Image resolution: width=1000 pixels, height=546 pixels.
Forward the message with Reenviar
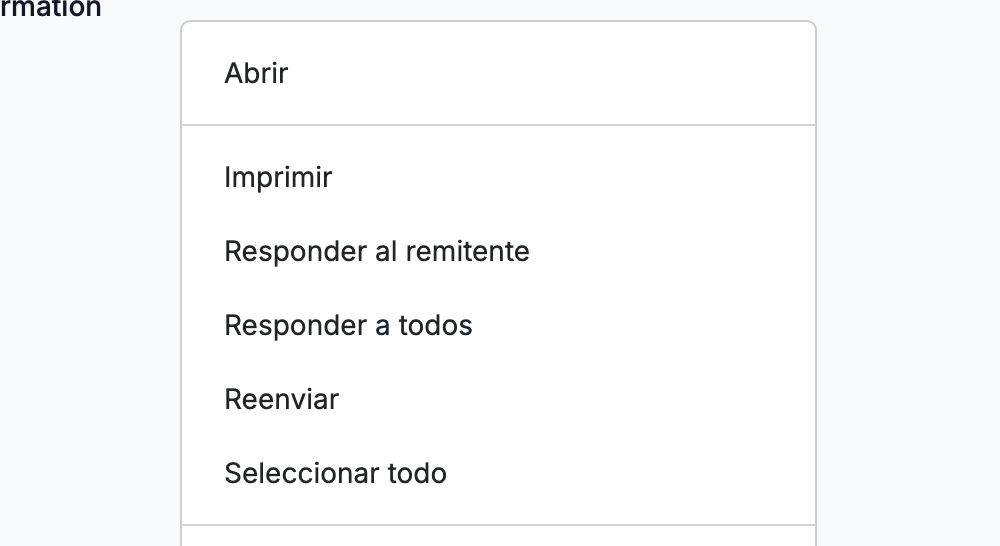coord(498,399)
